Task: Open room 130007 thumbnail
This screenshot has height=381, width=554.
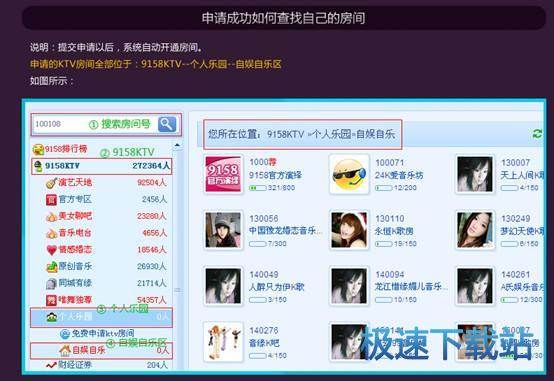Action: click(x=475, y=175)
